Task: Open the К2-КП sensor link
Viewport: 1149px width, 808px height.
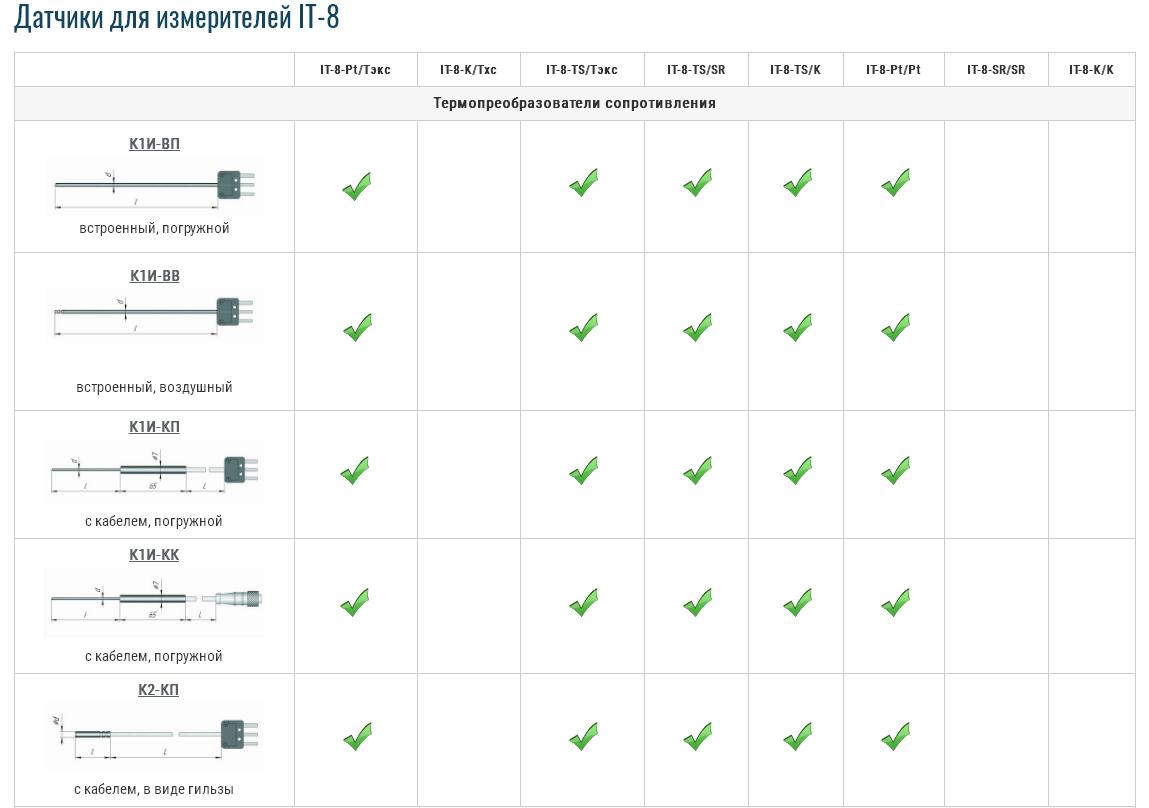Action: (x=158, y=690)
